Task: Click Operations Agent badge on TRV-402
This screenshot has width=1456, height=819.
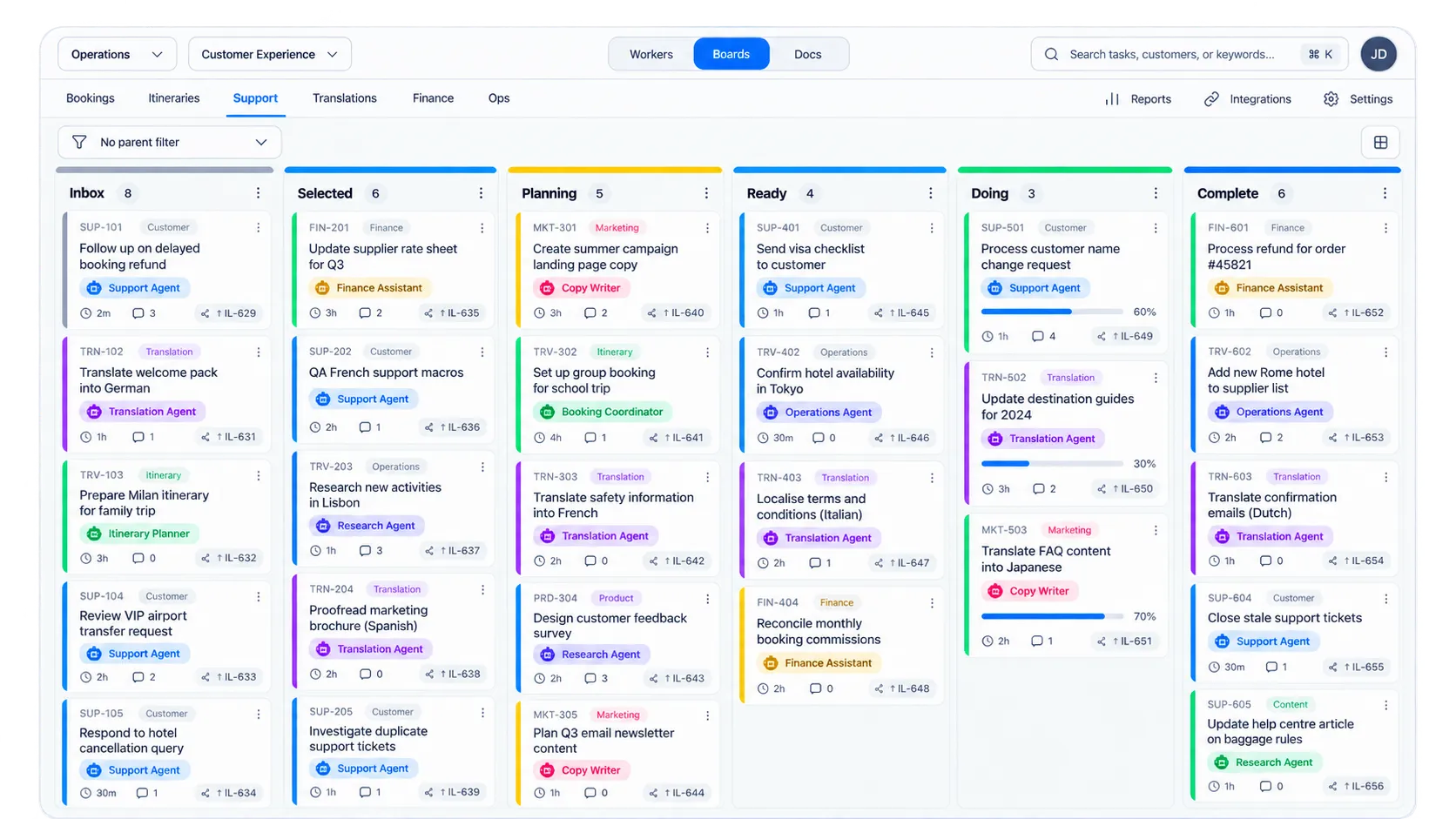Action: pyautogui.click(x=819, y=413)
